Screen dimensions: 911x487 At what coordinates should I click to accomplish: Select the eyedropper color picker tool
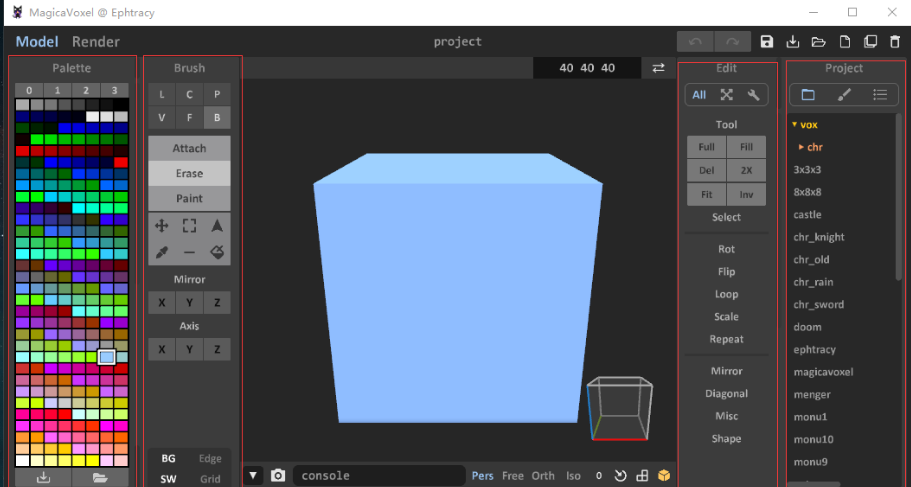tap(162, 252)
